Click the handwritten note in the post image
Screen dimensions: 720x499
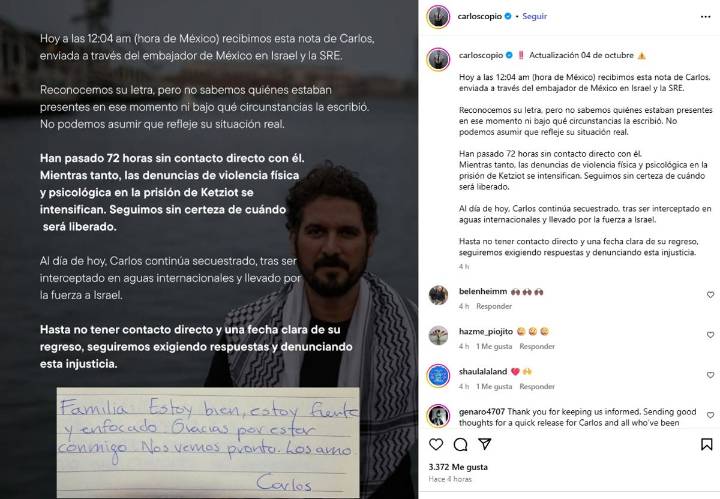coord(208,443)
